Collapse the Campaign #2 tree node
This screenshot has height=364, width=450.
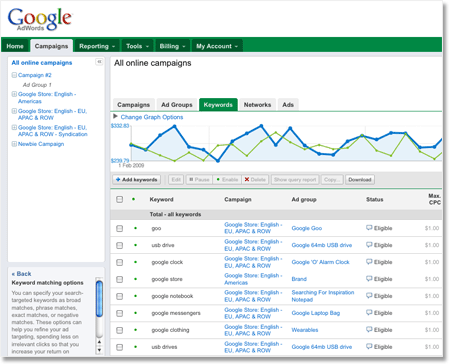point(14,75)
